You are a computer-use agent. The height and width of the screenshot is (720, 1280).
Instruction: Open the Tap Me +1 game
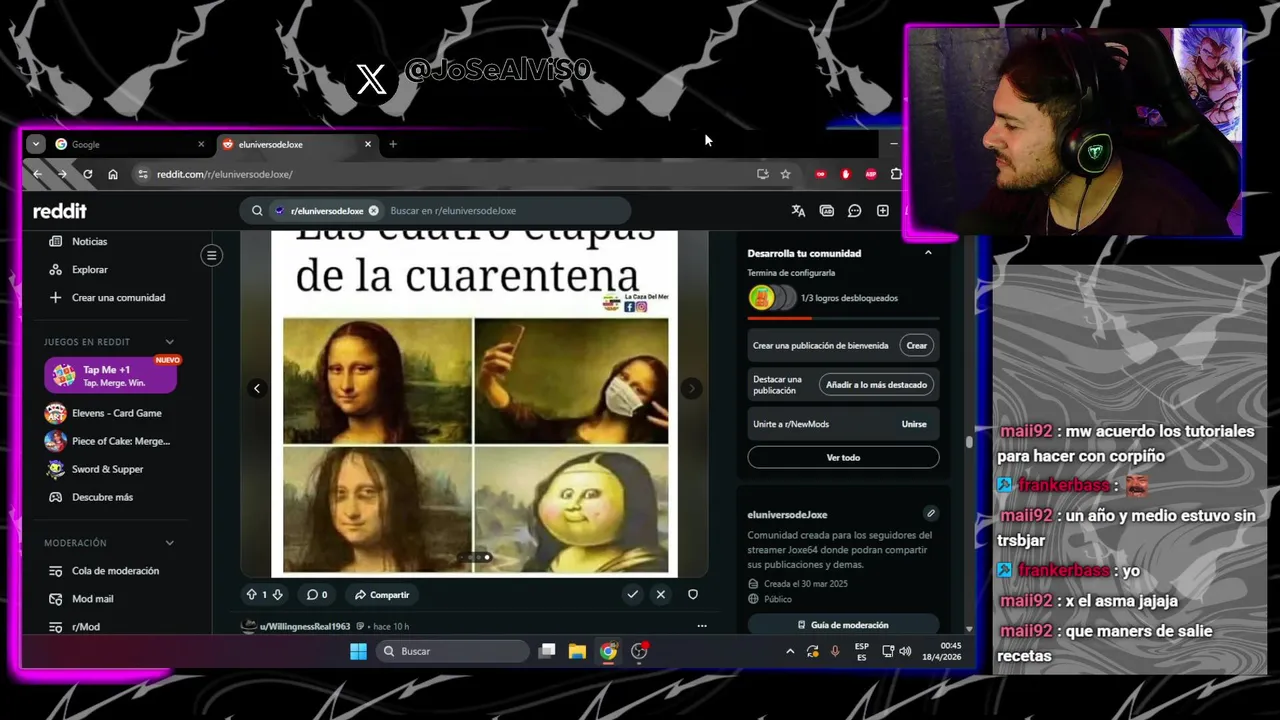(111, 375)
